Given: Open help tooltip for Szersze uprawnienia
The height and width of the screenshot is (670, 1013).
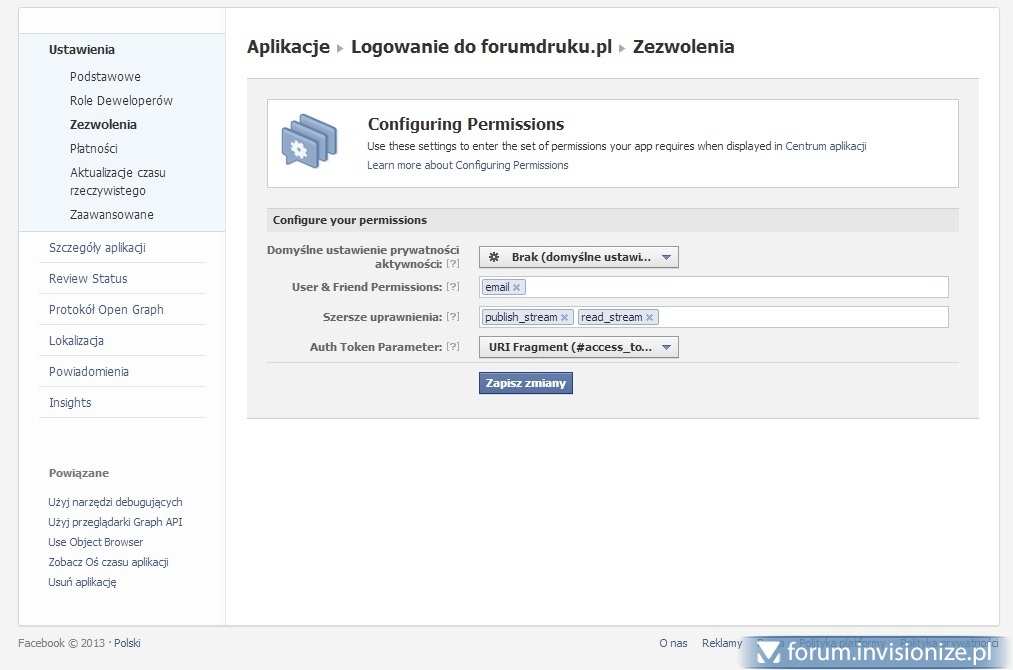Looking at the screenshot, I should point(453,317).
